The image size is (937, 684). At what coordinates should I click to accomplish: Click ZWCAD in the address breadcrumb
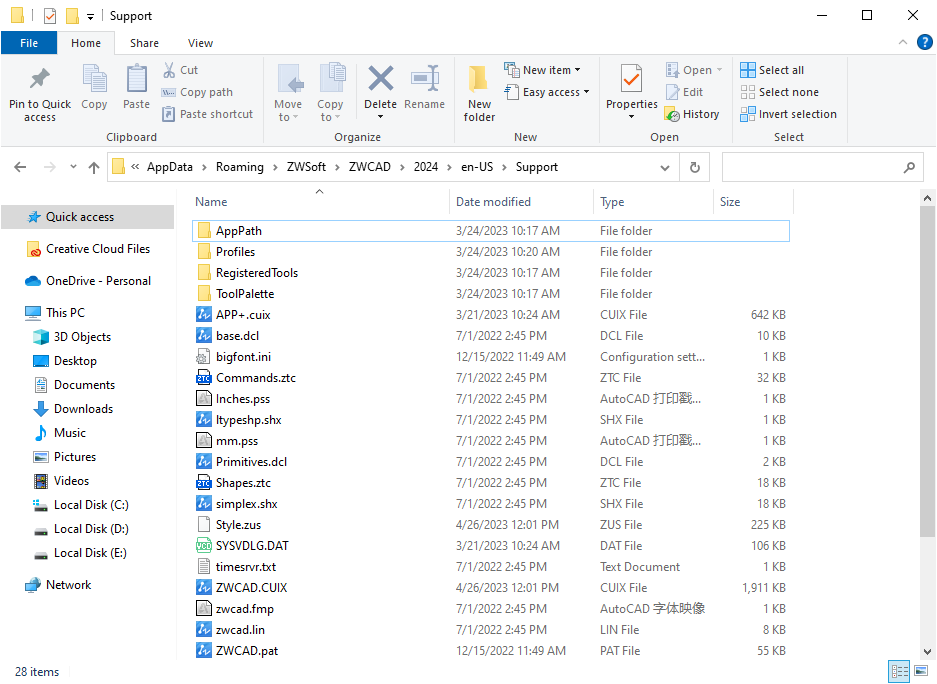(x=369, y=167)
